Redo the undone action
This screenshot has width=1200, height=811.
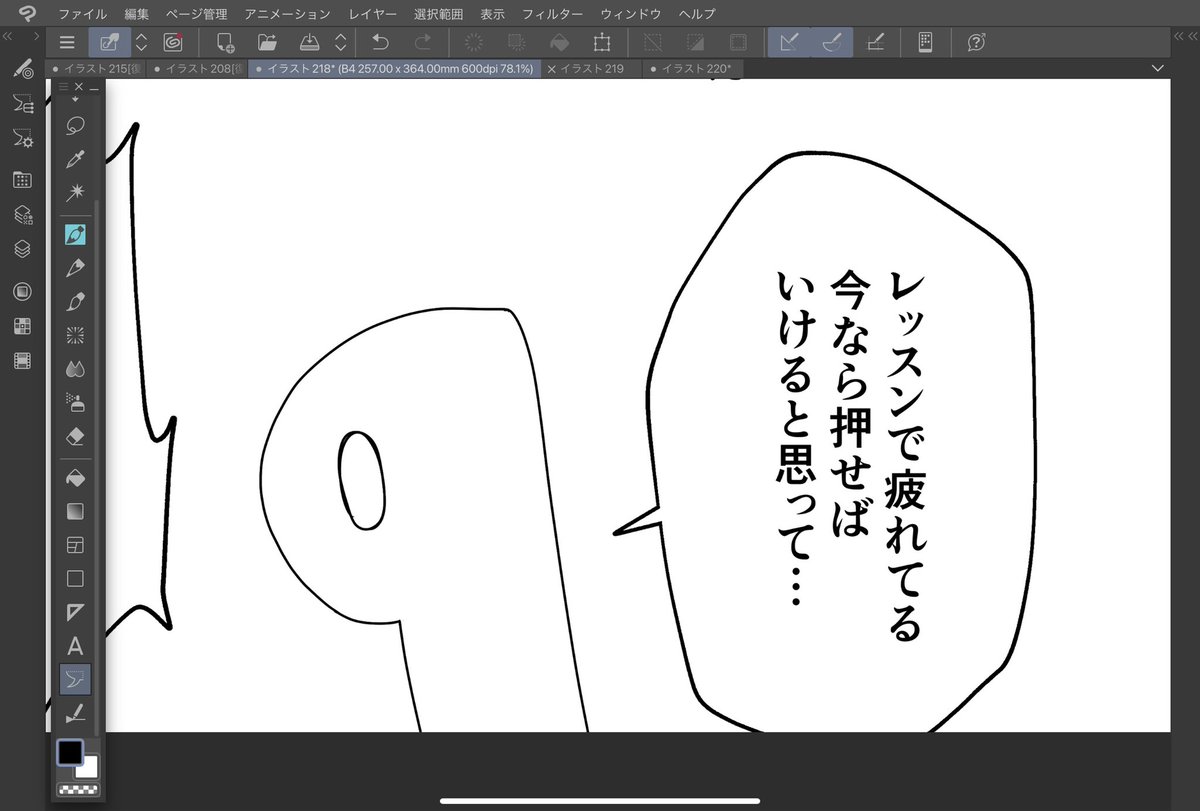(423, 42)
